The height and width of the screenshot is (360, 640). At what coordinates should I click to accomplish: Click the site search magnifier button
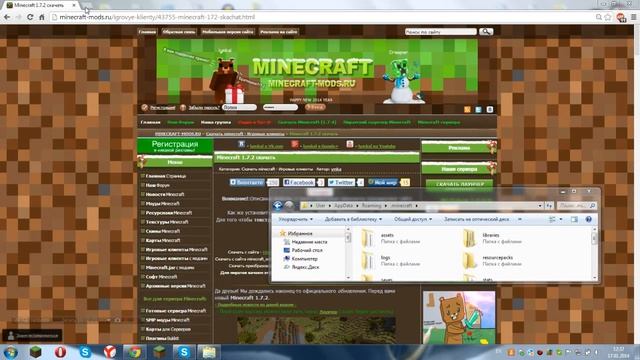click(486, 31)
